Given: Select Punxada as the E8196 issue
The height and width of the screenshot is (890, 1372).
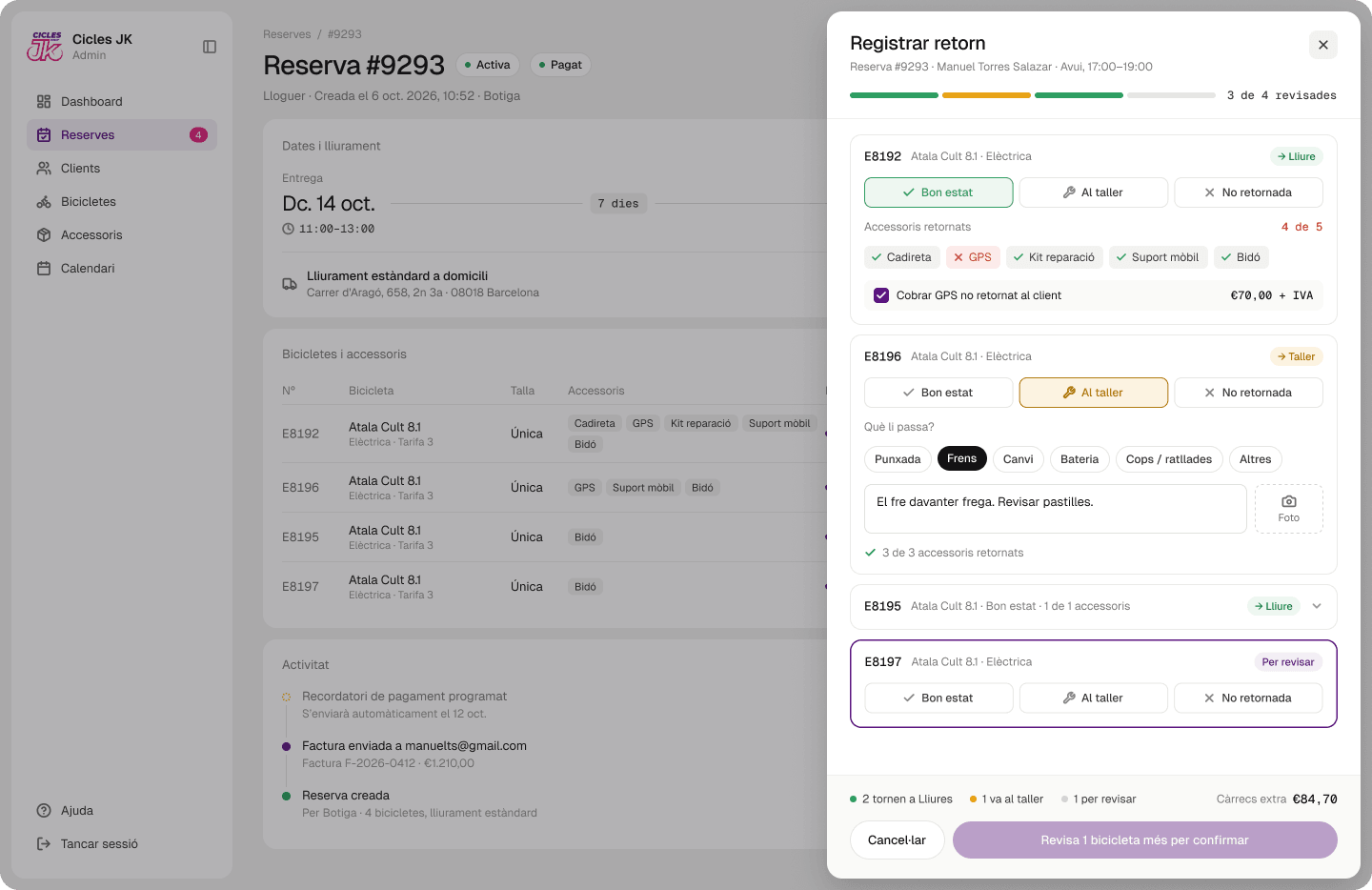Looking at the screenshot, I should 898,459.
